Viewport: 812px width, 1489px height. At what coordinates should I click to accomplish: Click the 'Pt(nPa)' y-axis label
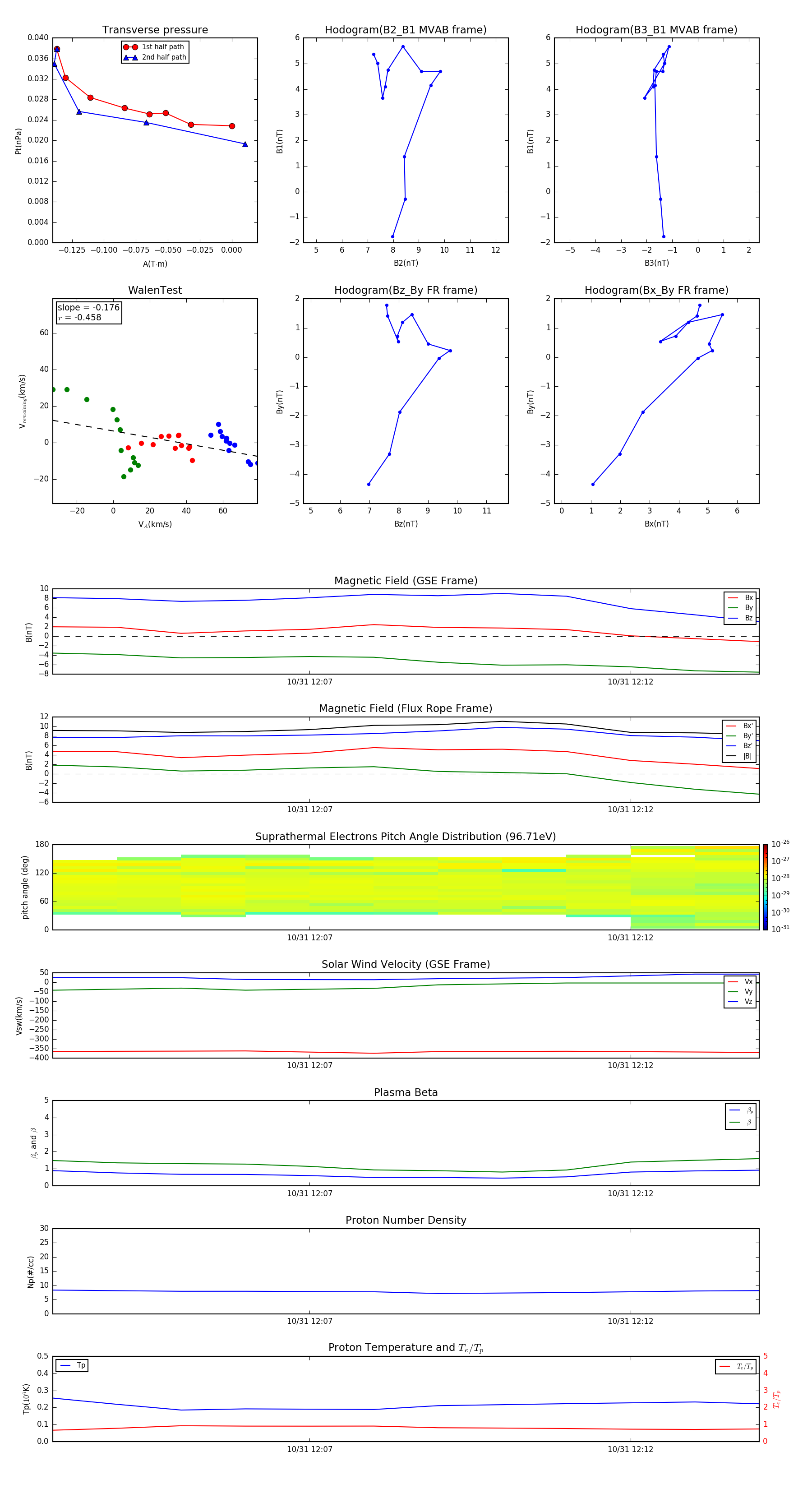point(18,140)
